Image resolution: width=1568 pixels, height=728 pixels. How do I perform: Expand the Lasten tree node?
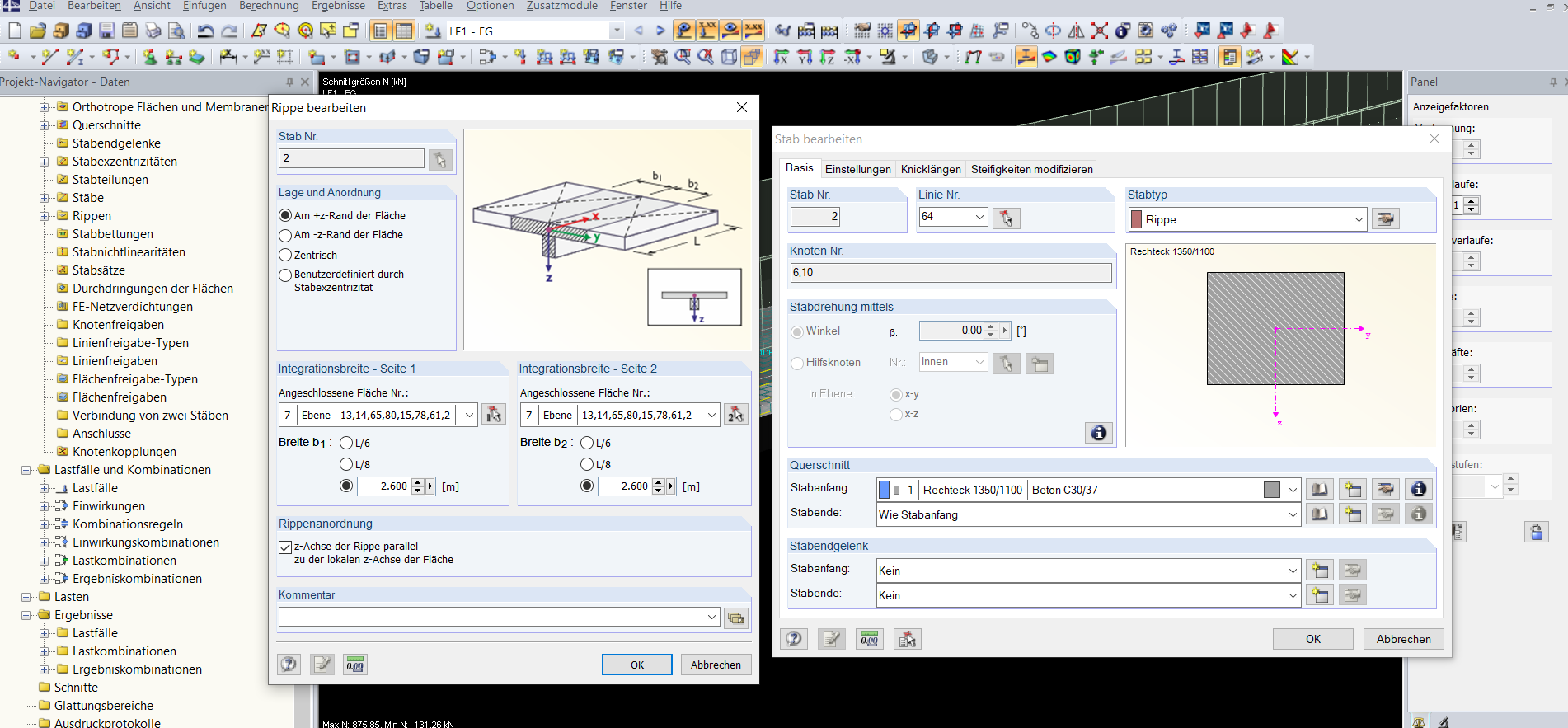26,597
